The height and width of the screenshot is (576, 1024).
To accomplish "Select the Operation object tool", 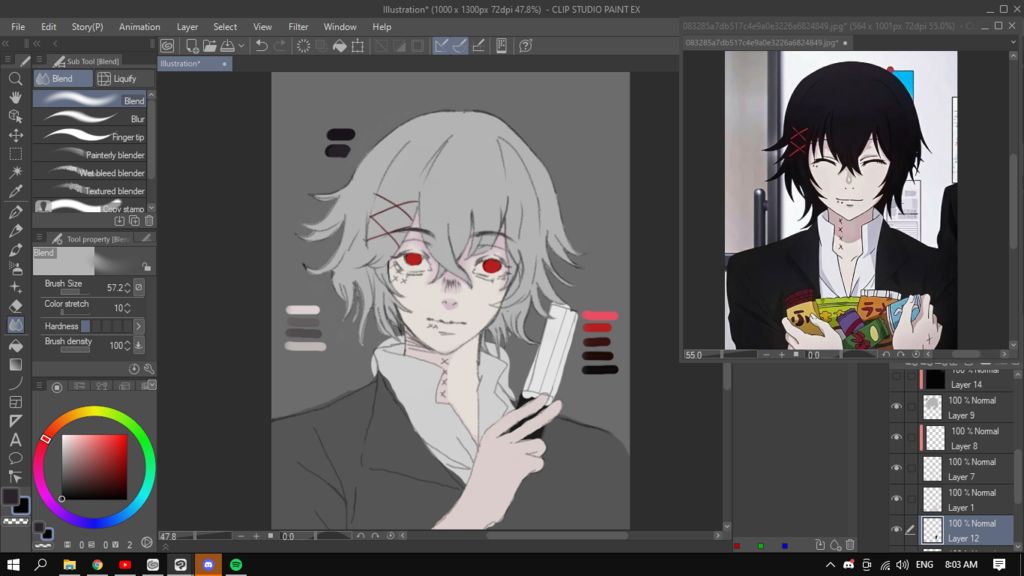I will (x=16, y=116).
